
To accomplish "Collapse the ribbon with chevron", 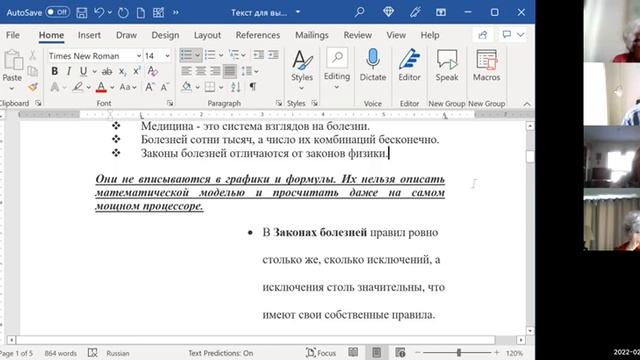I will pos(527,104).
